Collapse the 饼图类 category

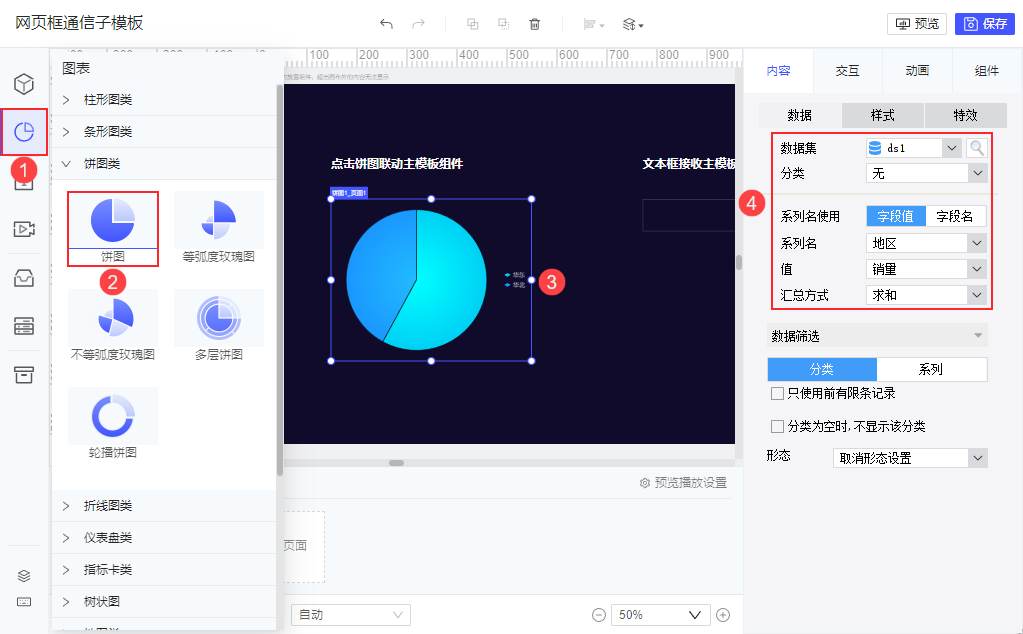point(164,164)
